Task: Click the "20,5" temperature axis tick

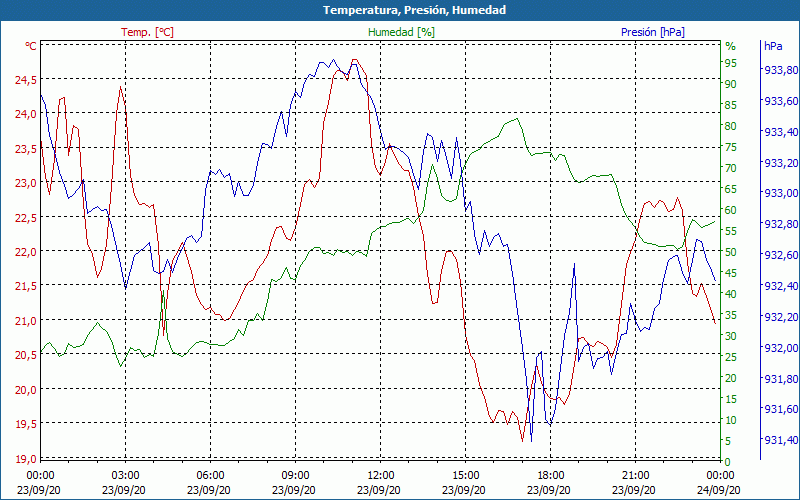Action: [x=26, y=356]
